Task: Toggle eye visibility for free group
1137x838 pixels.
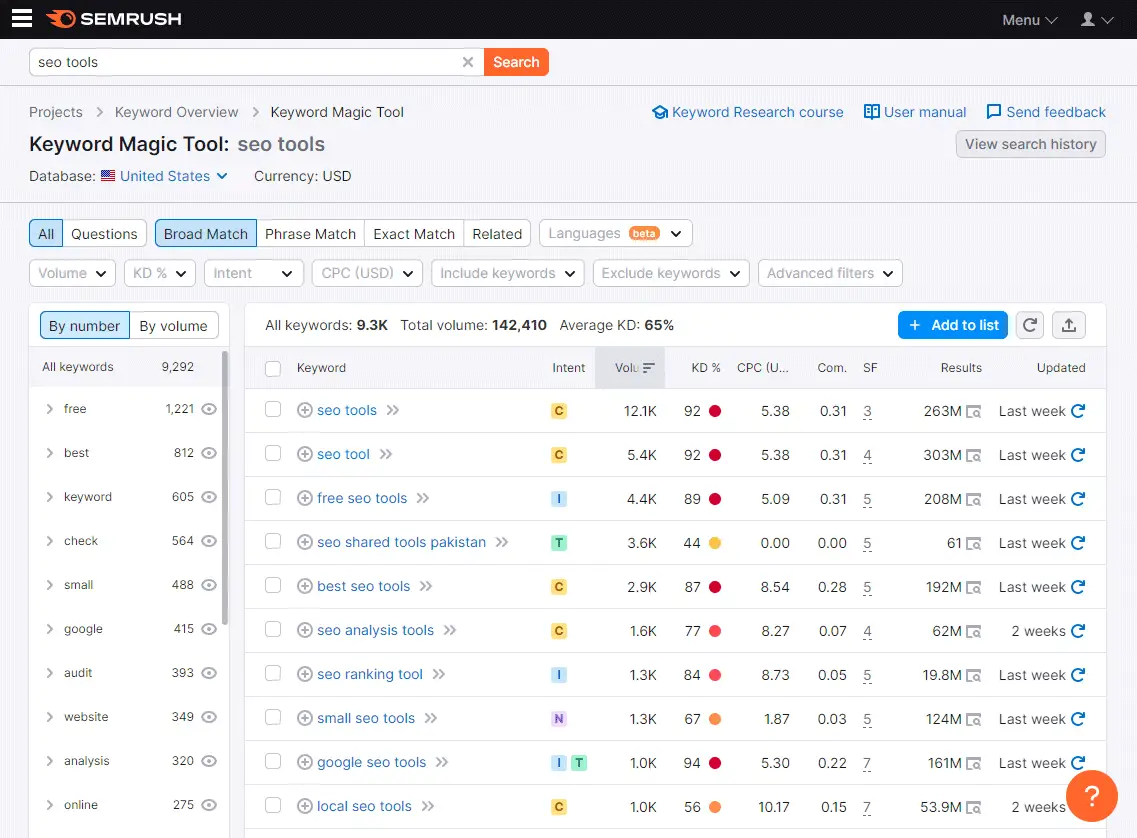Action: (x=209, y=409)
